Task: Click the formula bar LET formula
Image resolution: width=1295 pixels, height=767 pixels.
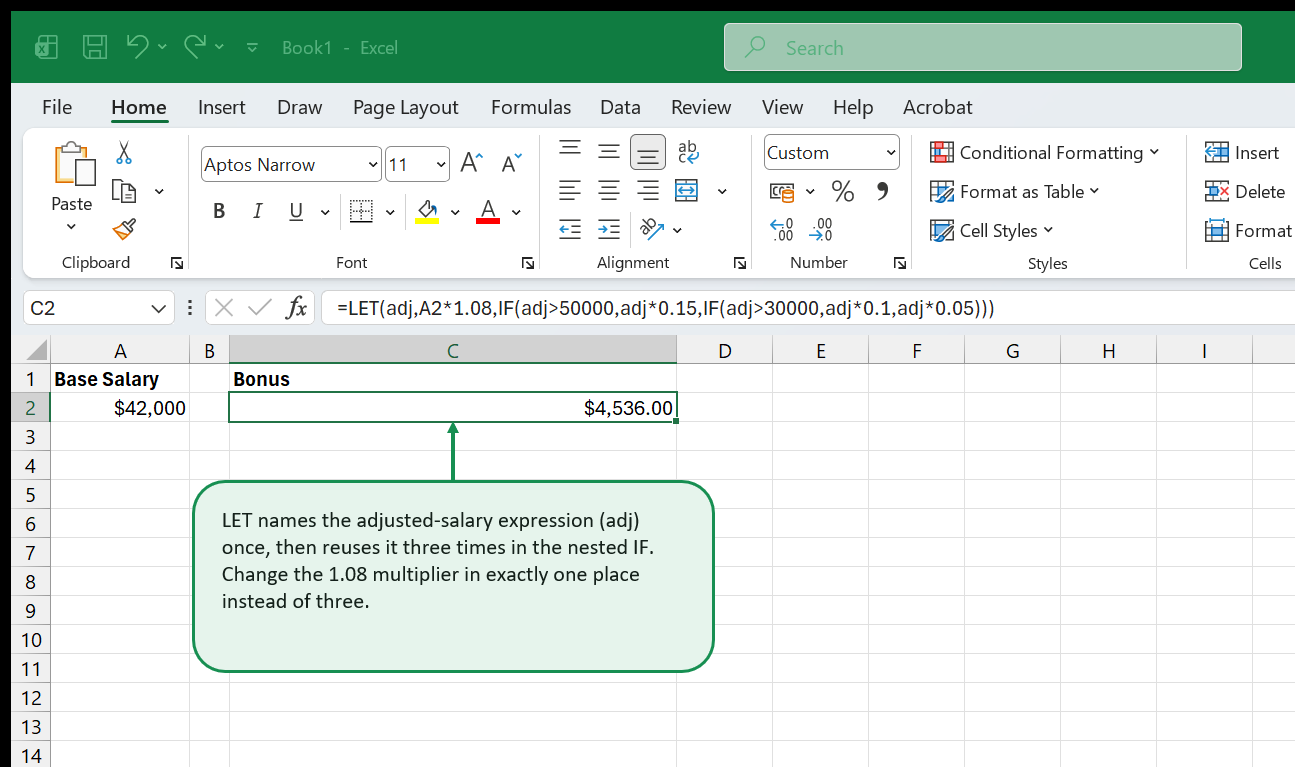Action: point(666,308)
